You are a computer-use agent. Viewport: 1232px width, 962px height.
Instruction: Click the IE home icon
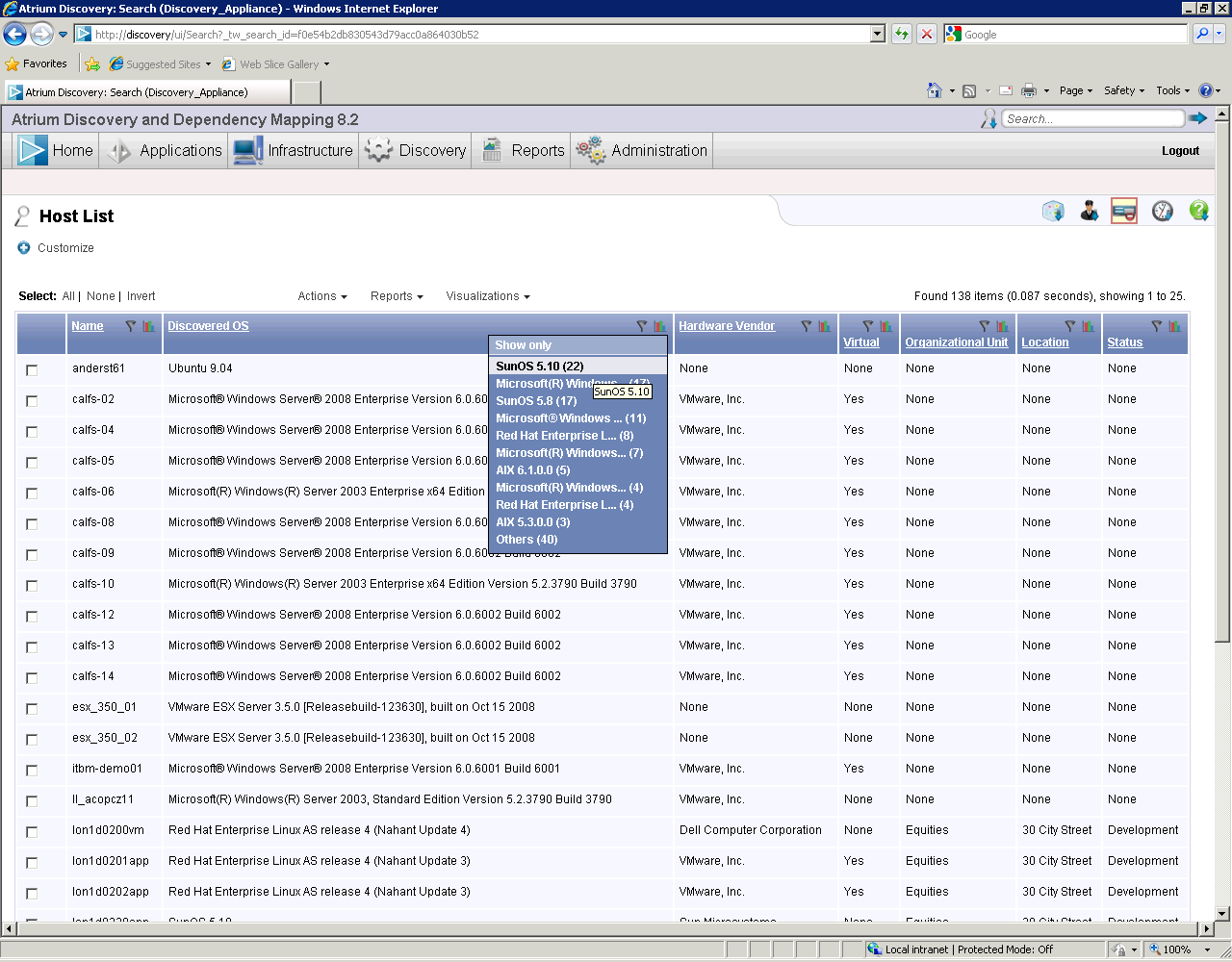[x=934, y=90]
